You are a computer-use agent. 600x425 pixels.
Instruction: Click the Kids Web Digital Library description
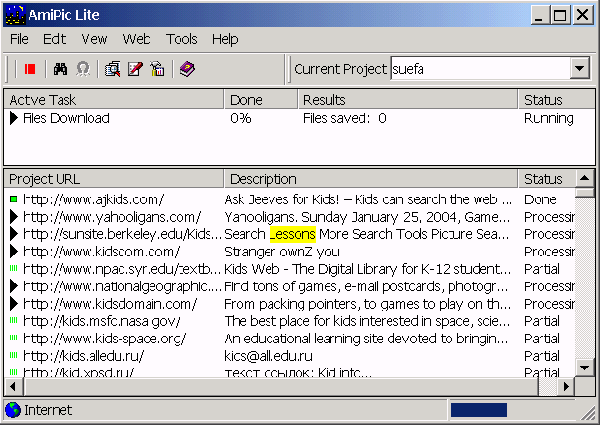point(368,269)
